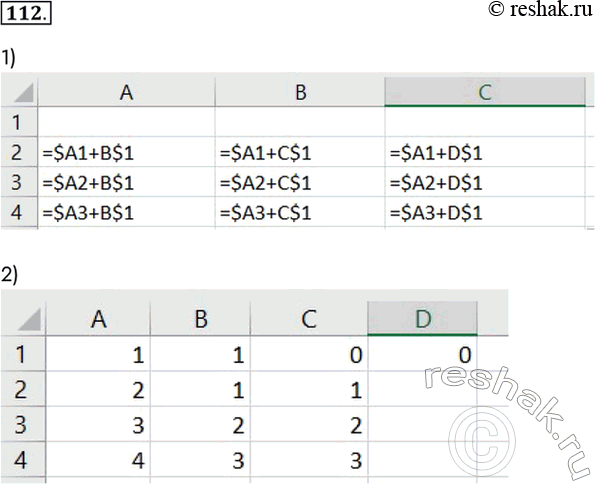Viewport: 595px width, 484px height.
Task: Click the reshak.ru copyright text
Action: tap(541, 9)
